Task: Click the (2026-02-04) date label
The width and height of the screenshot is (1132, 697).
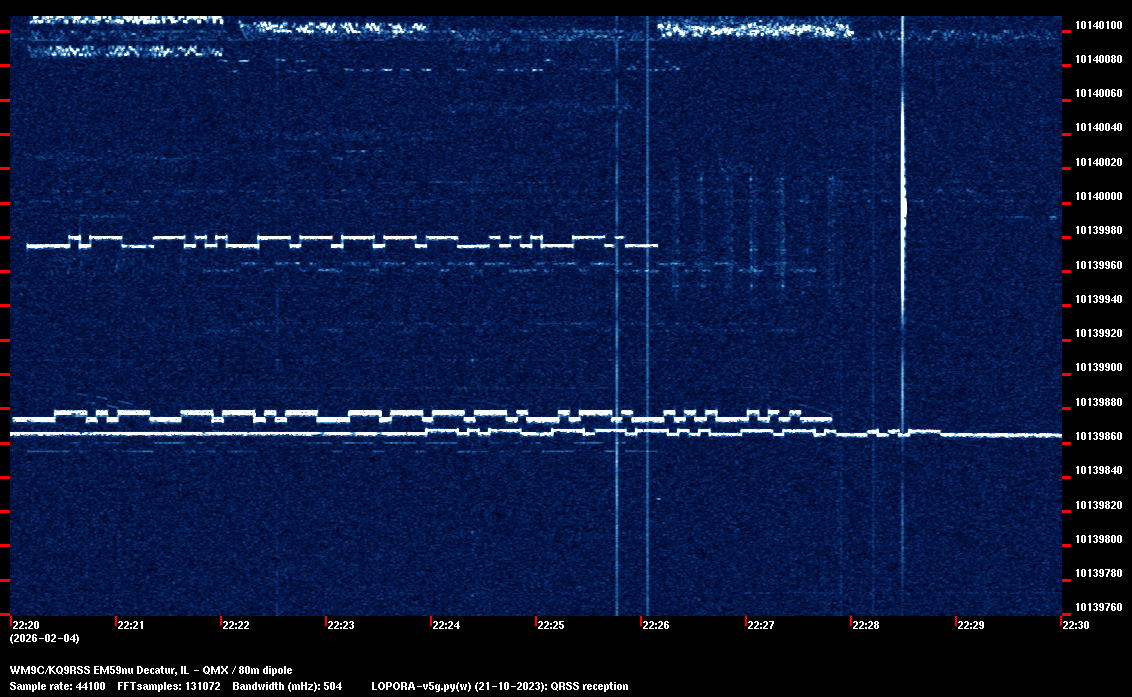Action: pyautogui.click(x=44, y=638)
